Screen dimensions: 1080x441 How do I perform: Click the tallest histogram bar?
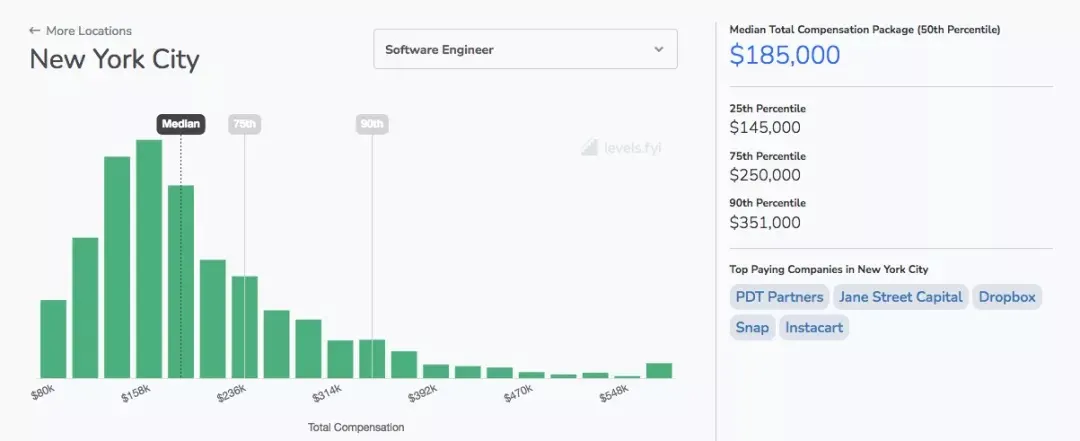coord(149,258)
